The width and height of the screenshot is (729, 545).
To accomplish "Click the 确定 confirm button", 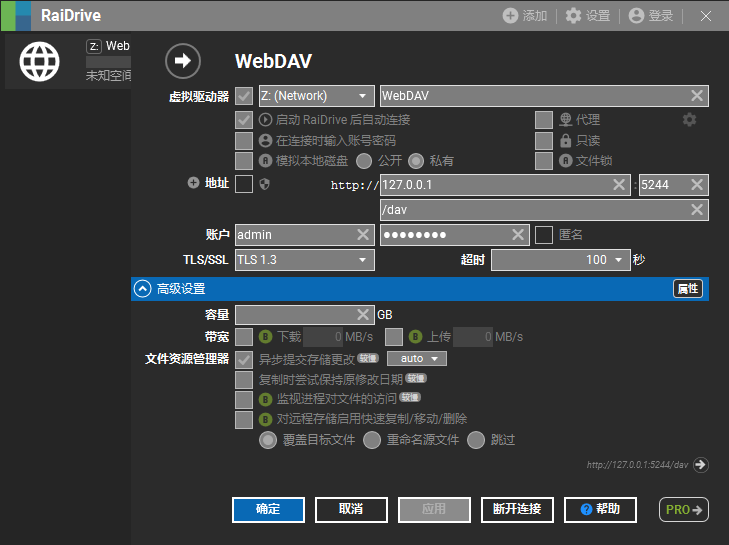I will click(x=268, y=510).
